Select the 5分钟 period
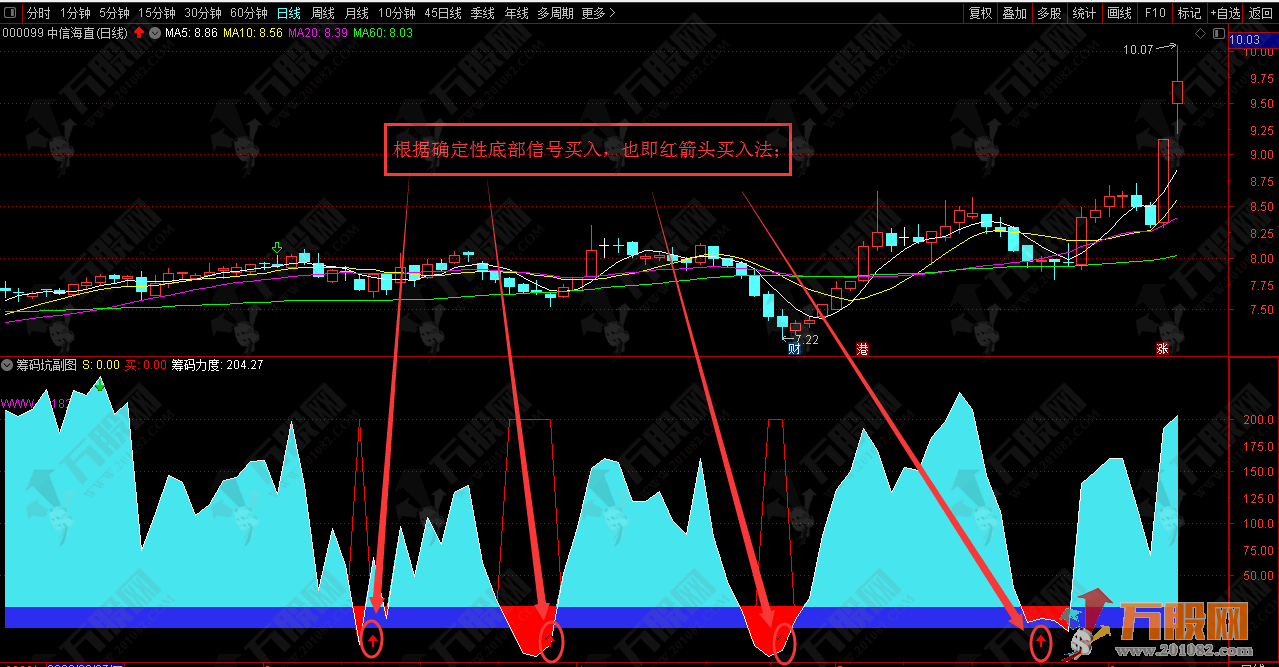The height and width of the screenshot is (667, 1279). [115, 13]
